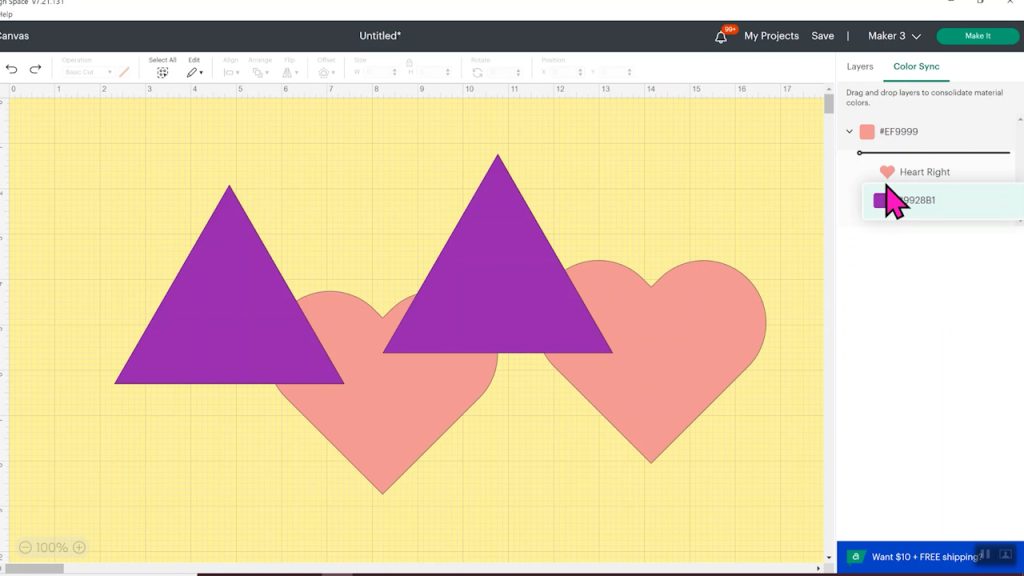Open the Maker 3 machine dropdown
The image size is (1024, 576).
click(894, 36)
